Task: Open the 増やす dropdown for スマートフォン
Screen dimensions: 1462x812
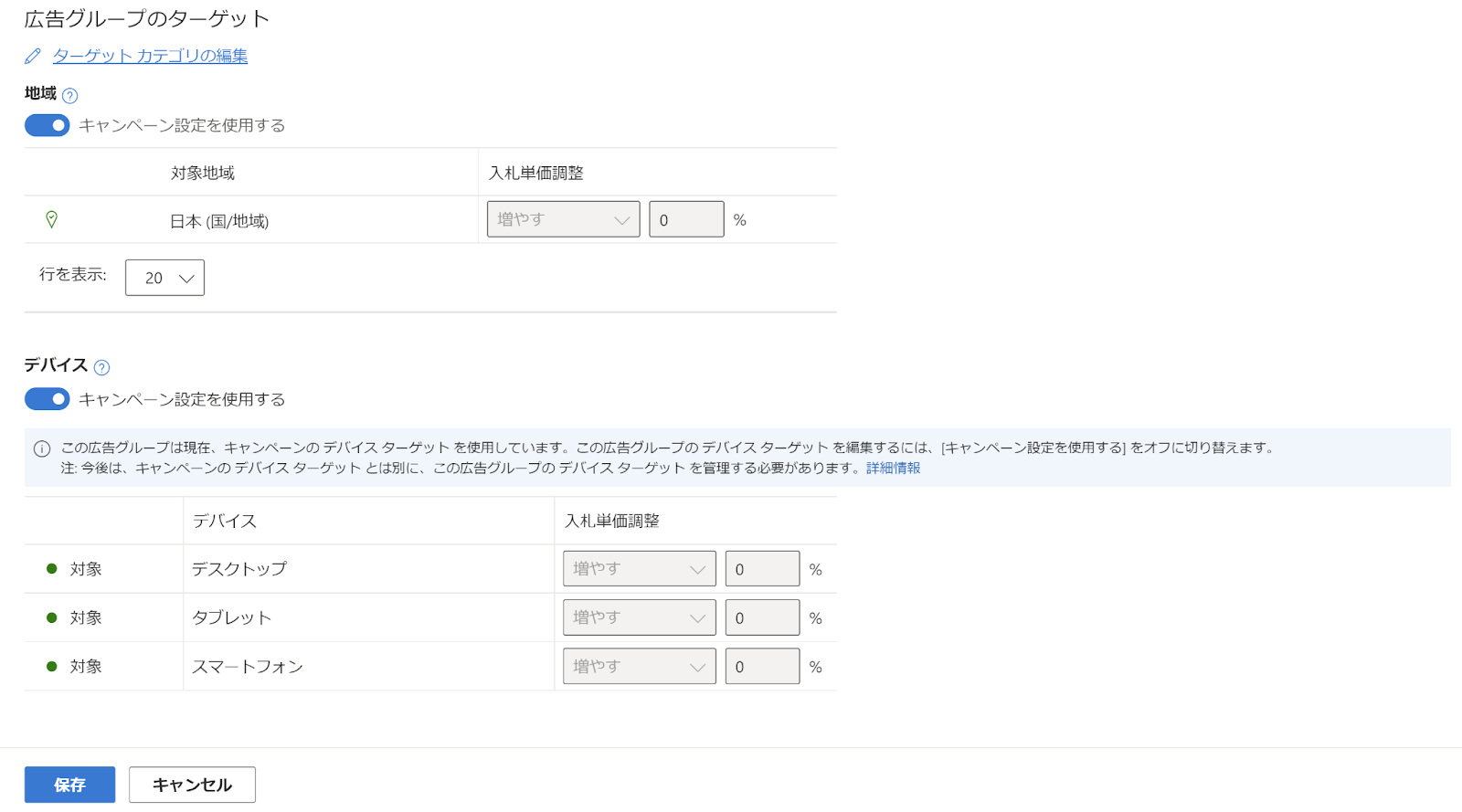Action: [x=639, y=666]
